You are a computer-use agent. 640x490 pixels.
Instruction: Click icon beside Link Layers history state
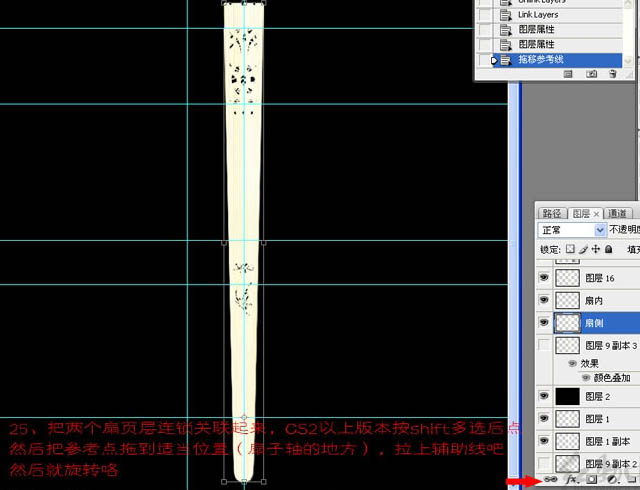(506, 15)
